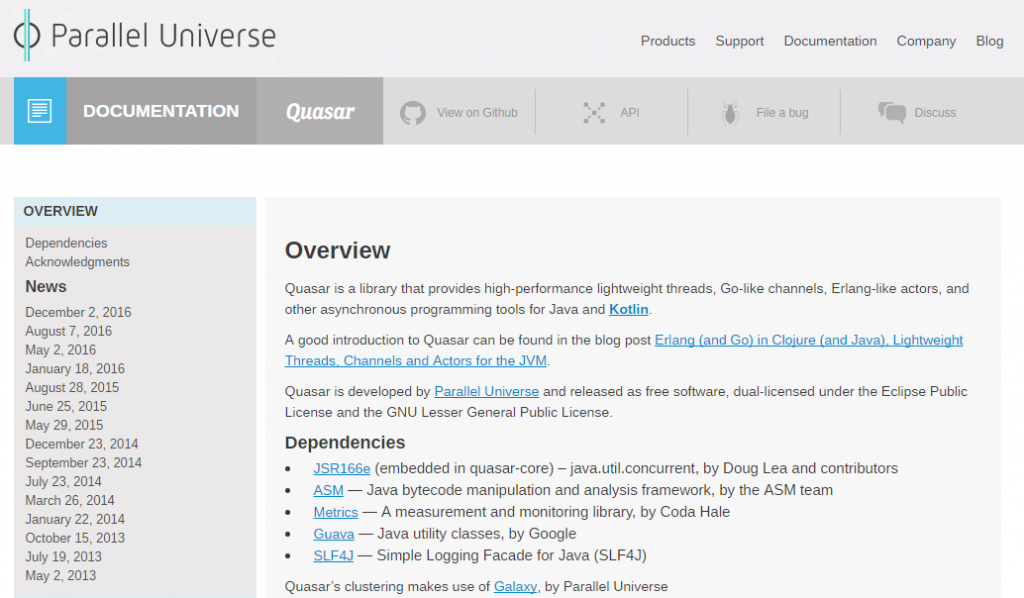Click the Discuss speech bubbles icon
Image resolution: width=1024 pixels, height=598 pixels.
point(892,113)
